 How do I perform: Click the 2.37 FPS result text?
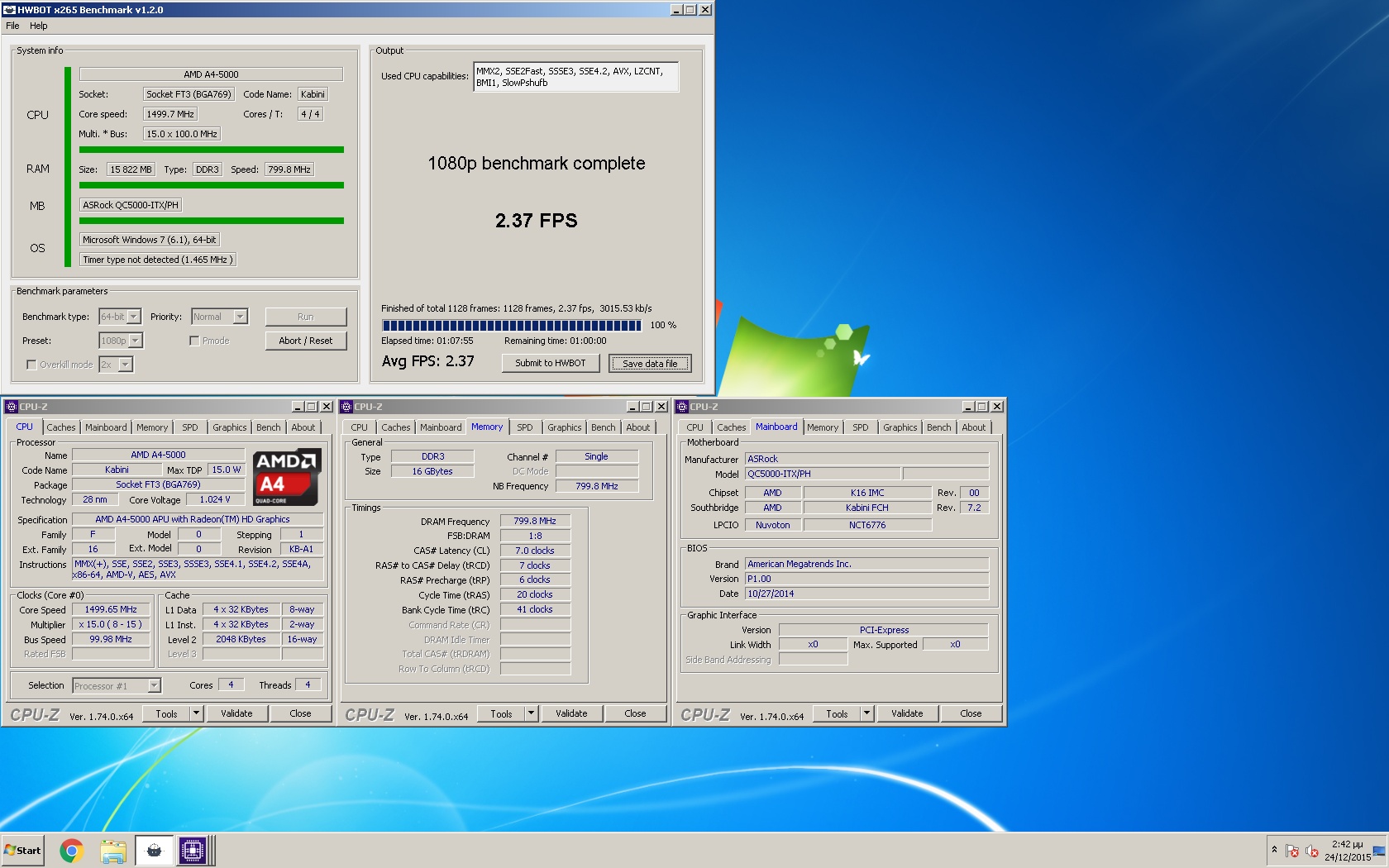coord(536,221)
